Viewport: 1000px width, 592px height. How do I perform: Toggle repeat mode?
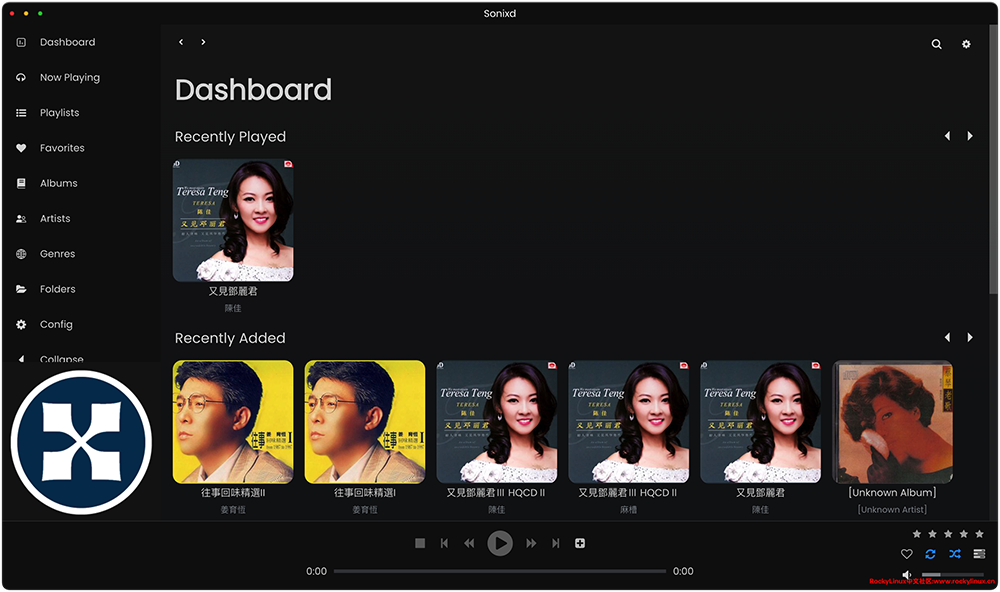click(931, 554)
